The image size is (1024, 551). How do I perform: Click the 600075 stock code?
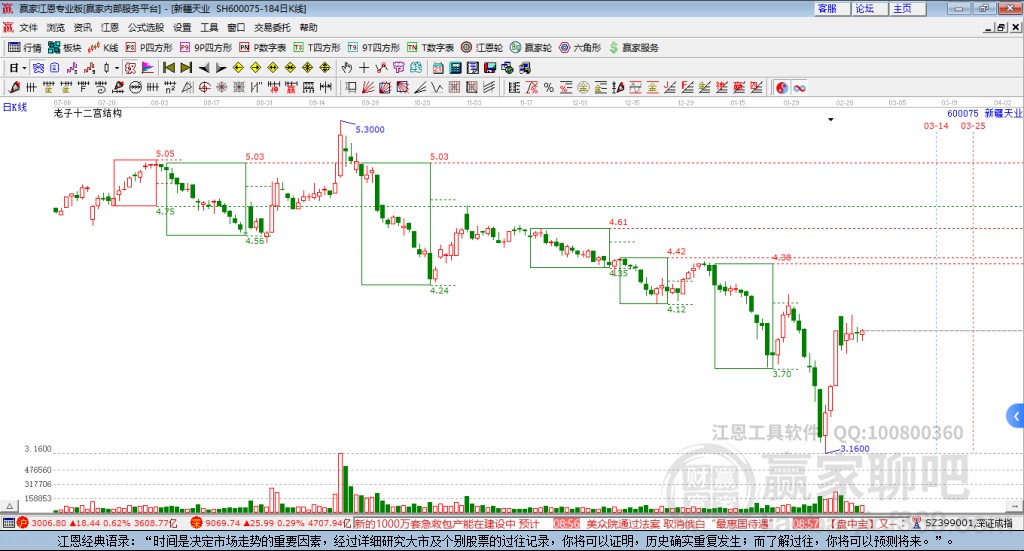pyautogui.click(x=963, y=114)
